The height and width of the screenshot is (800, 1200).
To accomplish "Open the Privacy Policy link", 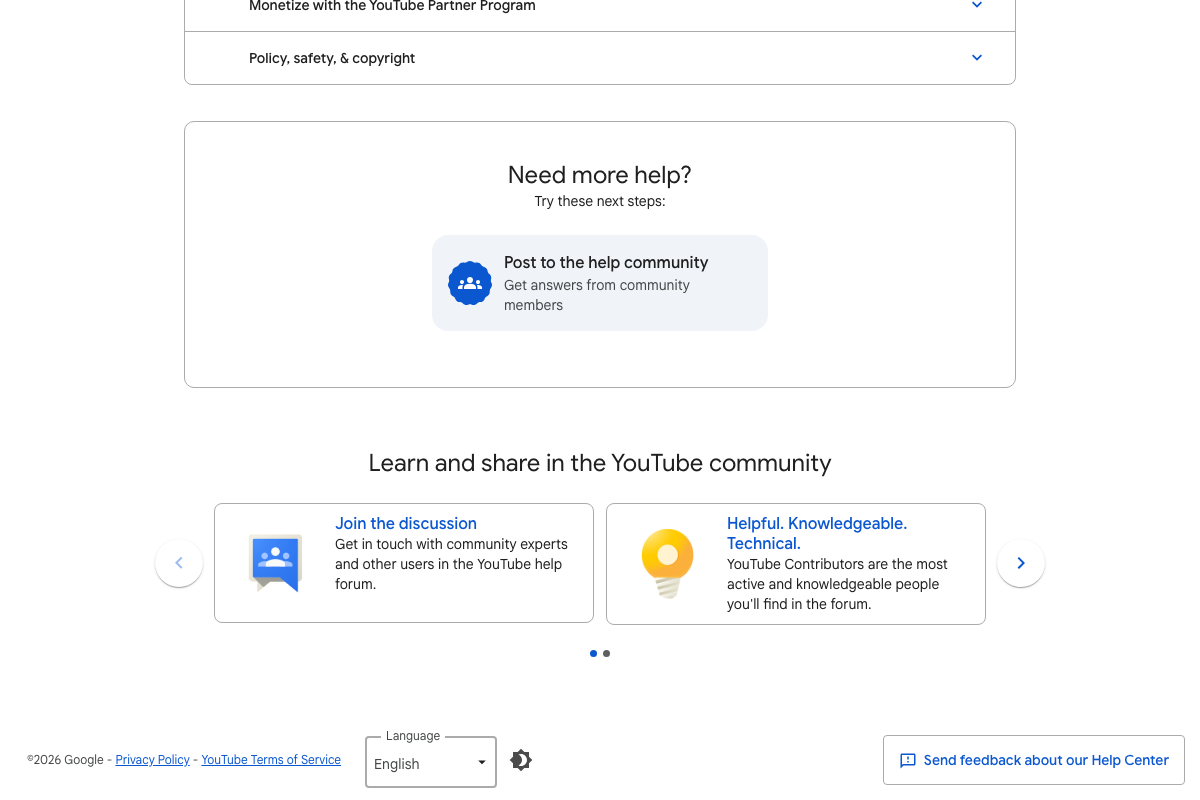I will click(x=152, y=760).
